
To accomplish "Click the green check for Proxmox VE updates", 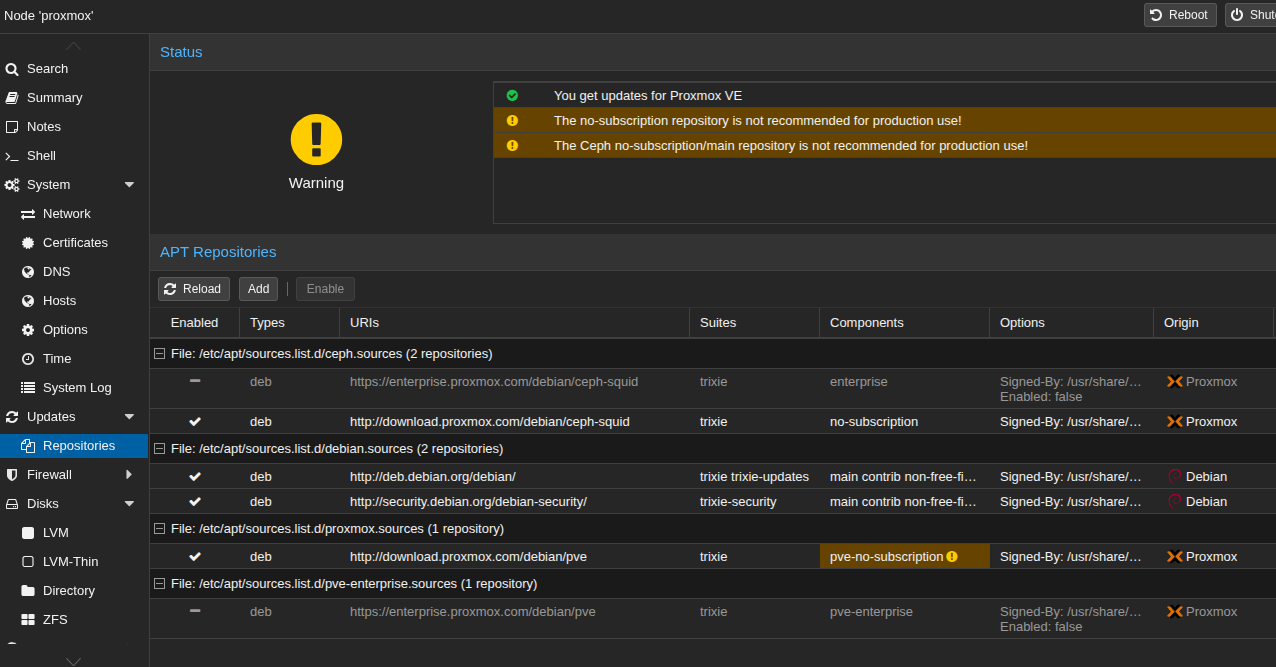I will 512,95.
